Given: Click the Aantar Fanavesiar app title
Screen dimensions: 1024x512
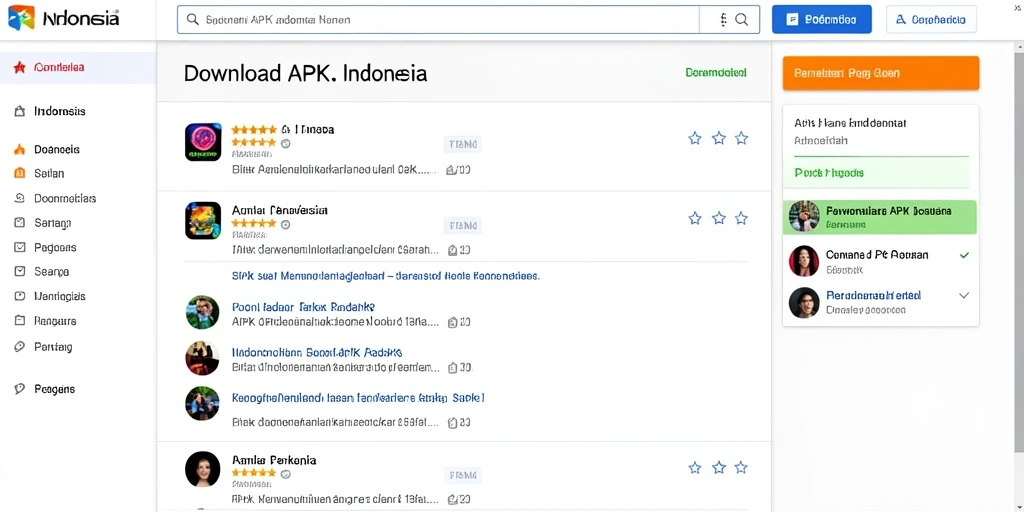Looking at the screenshot, I should click(280, 210).
